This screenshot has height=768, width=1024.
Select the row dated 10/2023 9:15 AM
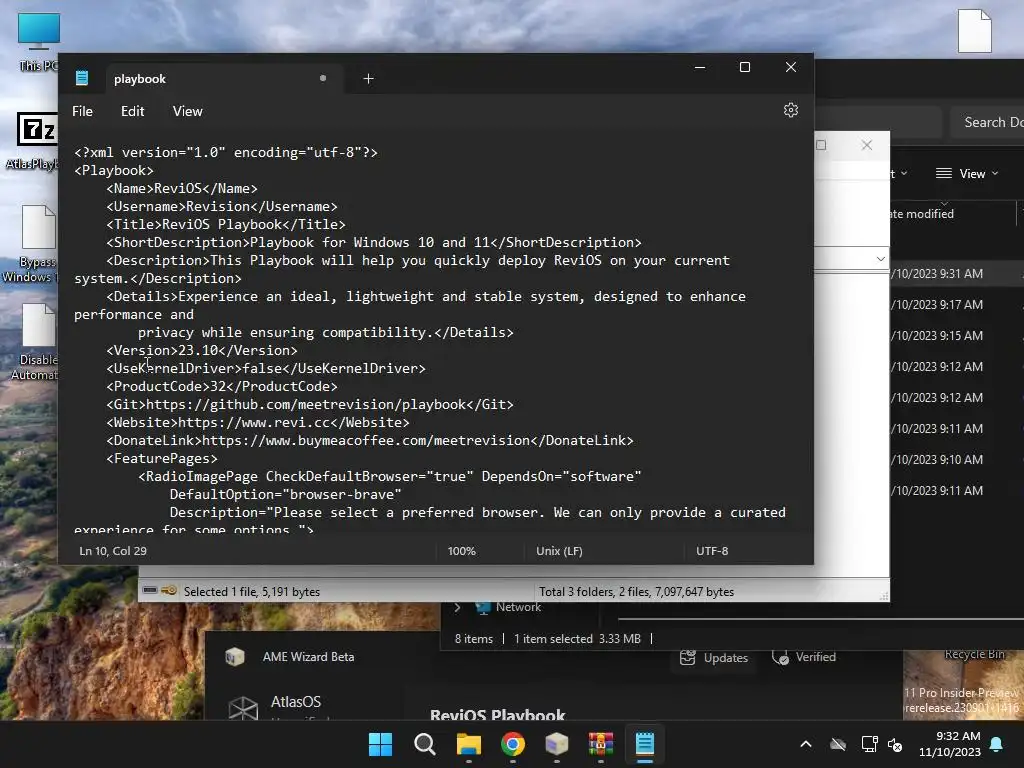coord(938,336)
